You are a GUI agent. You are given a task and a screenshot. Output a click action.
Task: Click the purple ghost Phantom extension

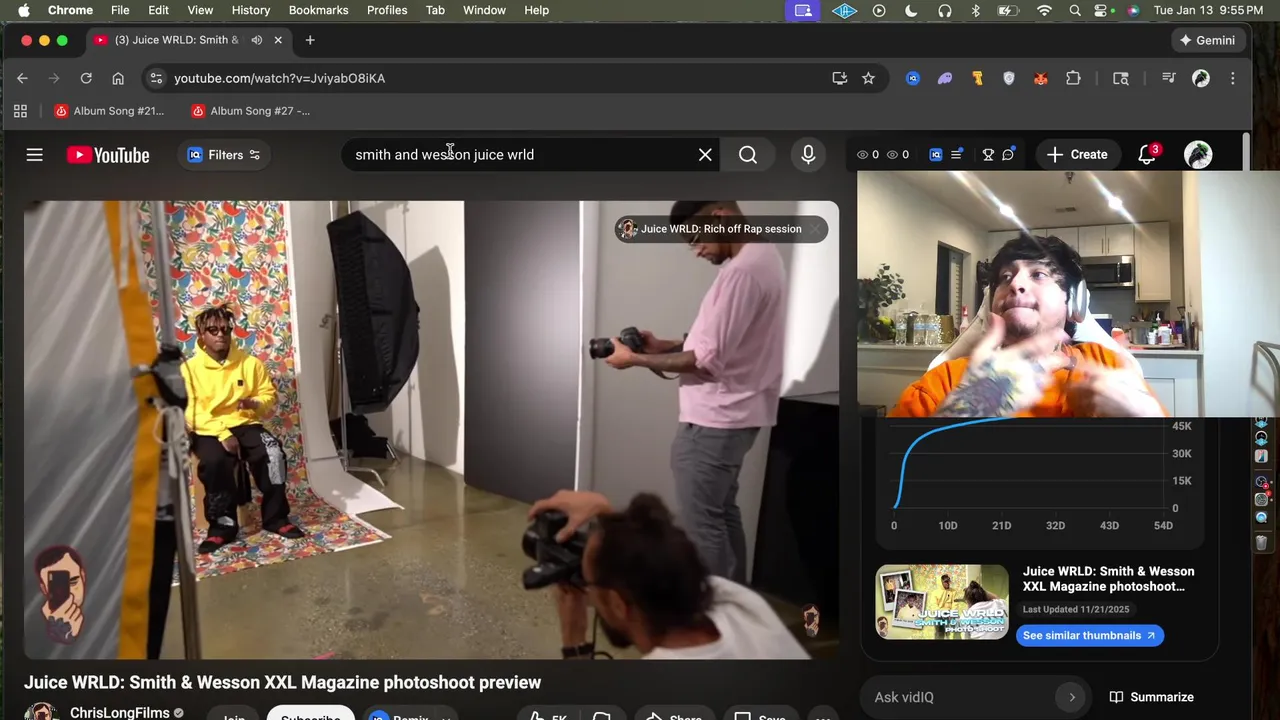[945, 78]
